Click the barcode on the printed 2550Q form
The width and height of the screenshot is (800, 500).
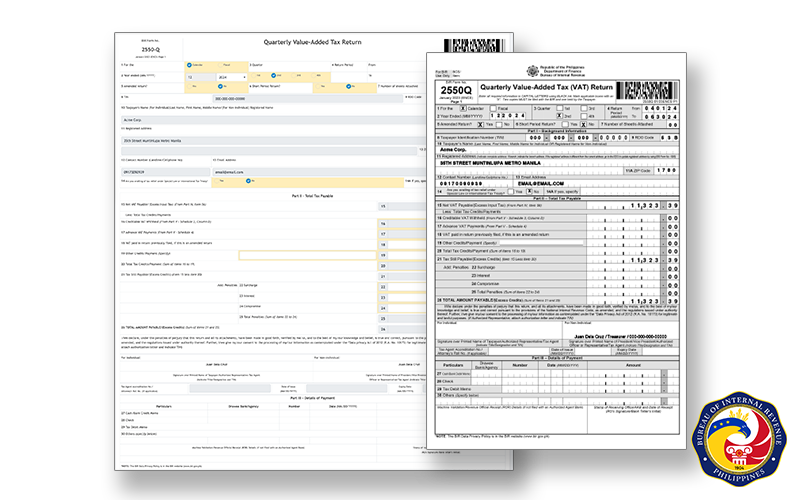pos(647,90)
